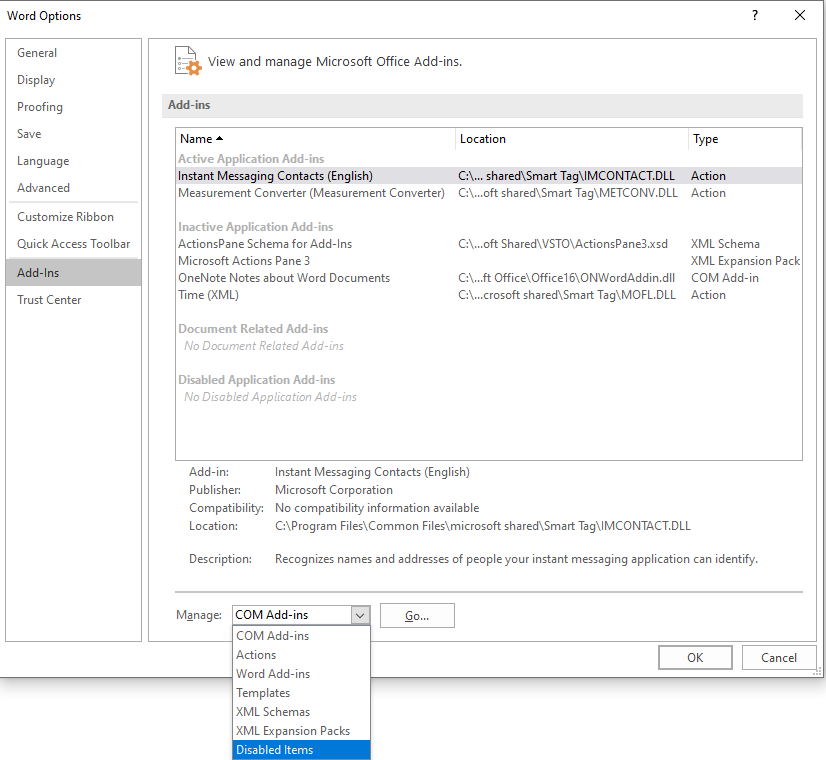Viewport: 826px width, 760px height.
Task: Click the ActionsPane3.xsd location cell
Action: point(563,244)
